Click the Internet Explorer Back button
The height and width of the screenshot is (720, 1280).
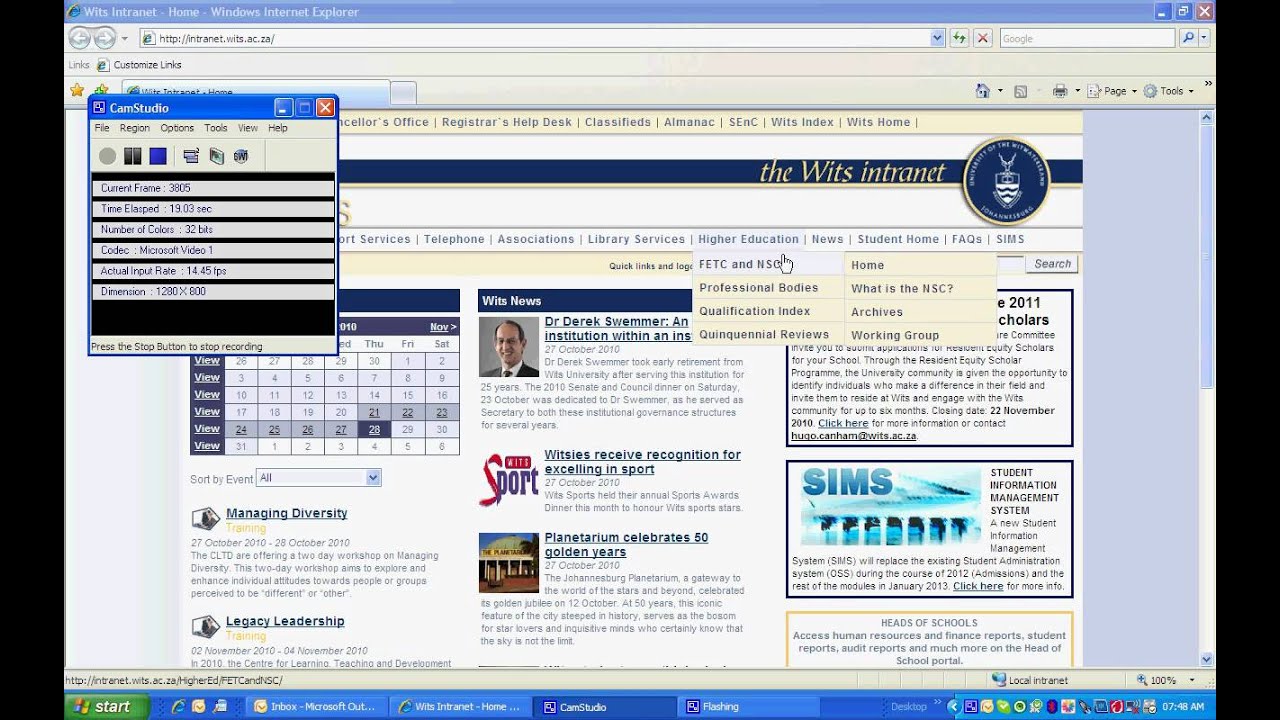point(79,39)
